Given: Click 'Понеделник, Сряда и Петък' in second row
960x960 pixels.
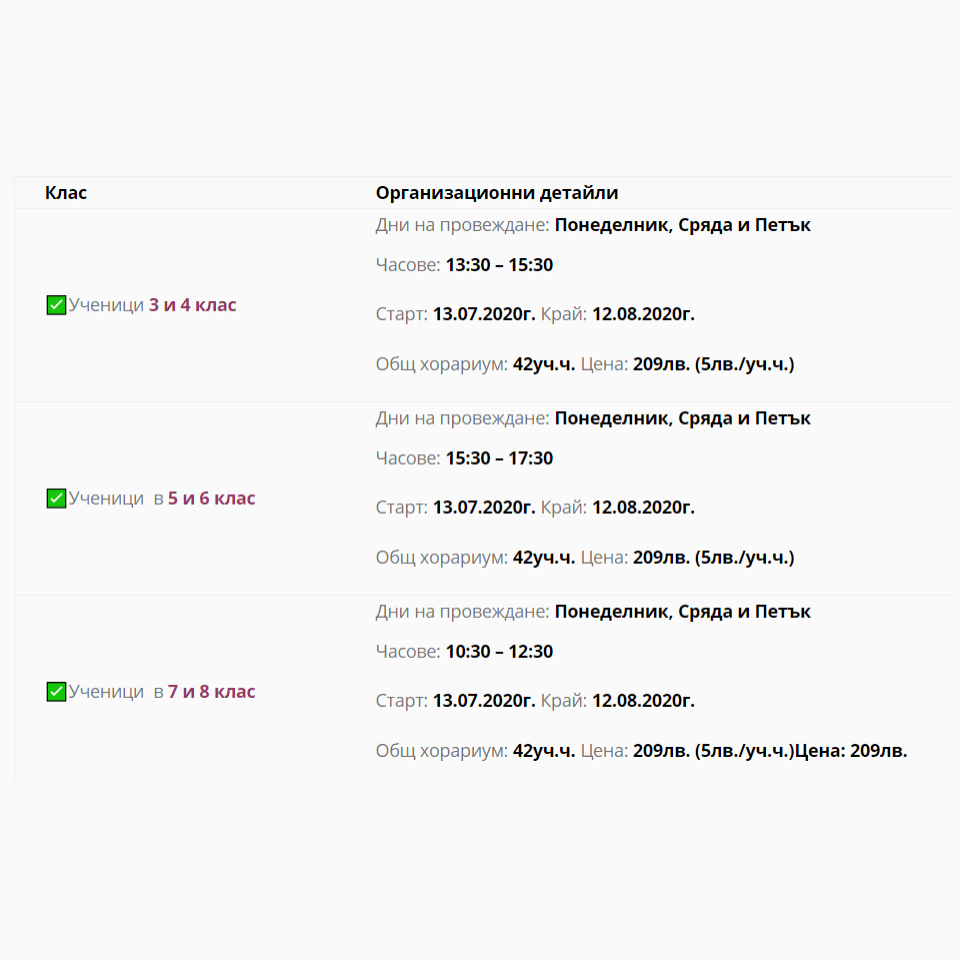Looking at the screenshot, I should [682, 419].
